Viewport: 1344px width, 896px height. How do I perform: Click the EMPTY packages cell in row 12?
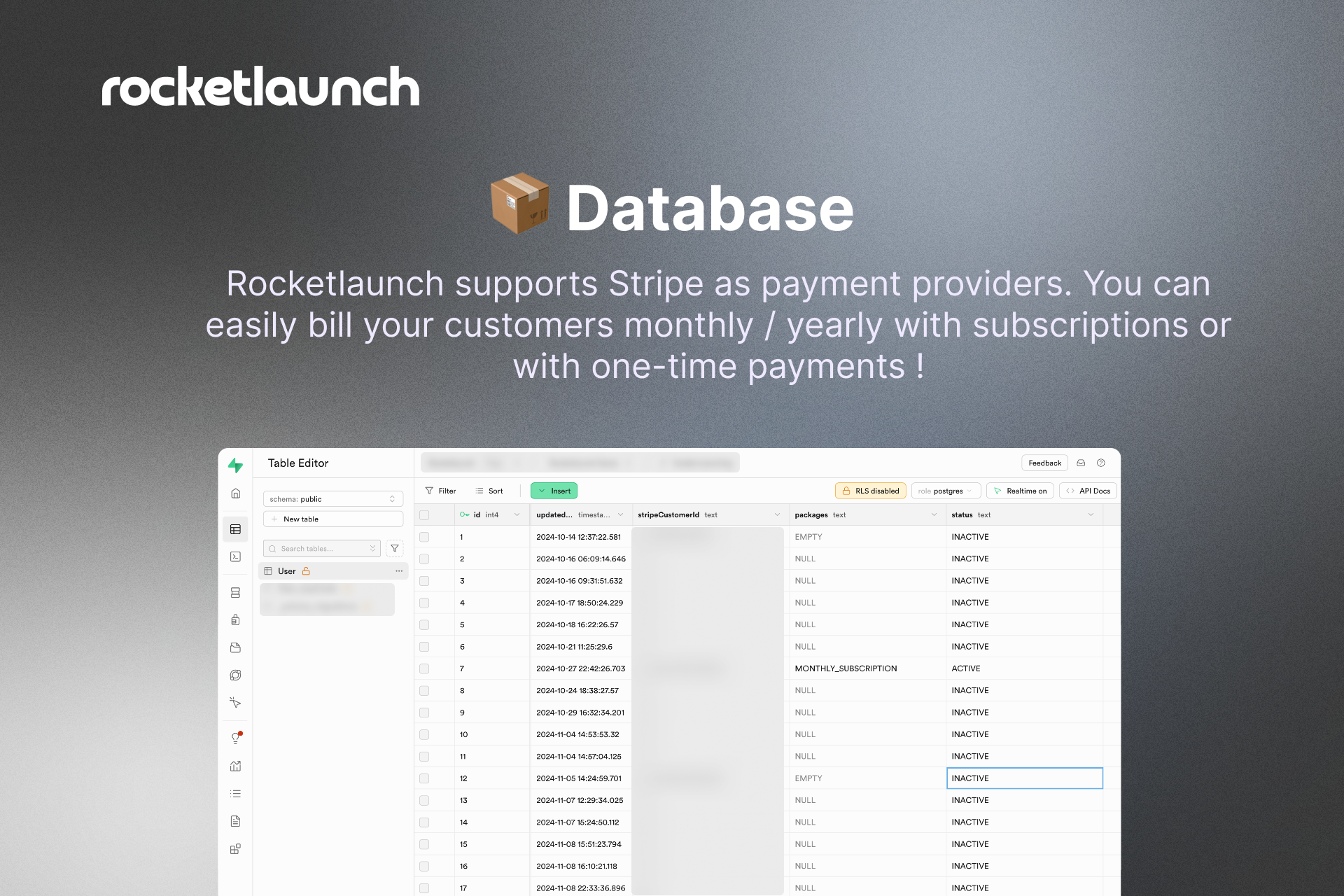point(868,778)
